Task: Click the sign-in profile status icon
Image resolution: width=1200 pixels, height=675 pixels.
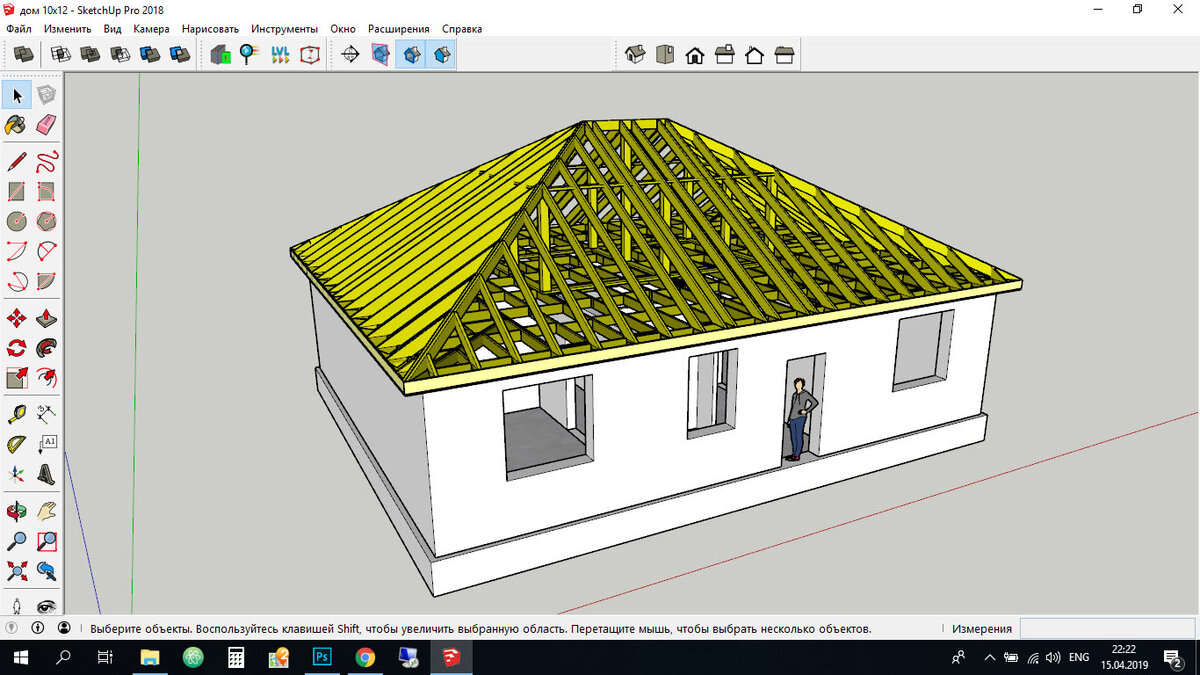Action: tap(64, 629)
